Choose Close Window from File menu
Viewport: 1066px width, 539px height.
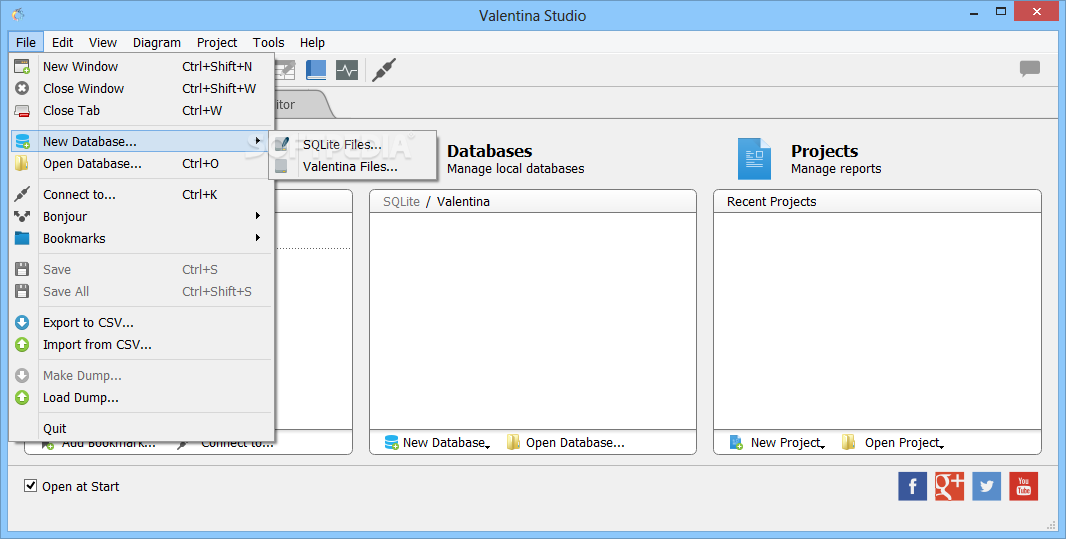point(142,88)
